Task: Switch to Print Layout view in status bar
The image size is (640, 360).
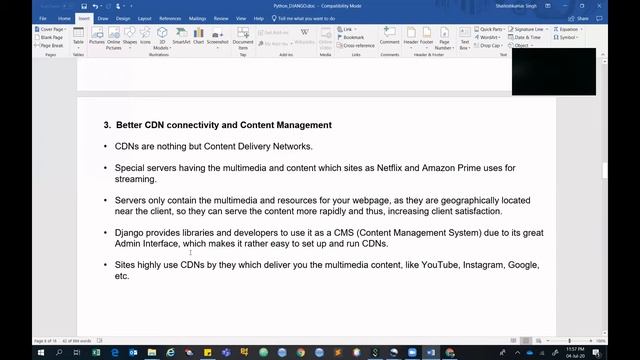Action: (x=526, y=340)
